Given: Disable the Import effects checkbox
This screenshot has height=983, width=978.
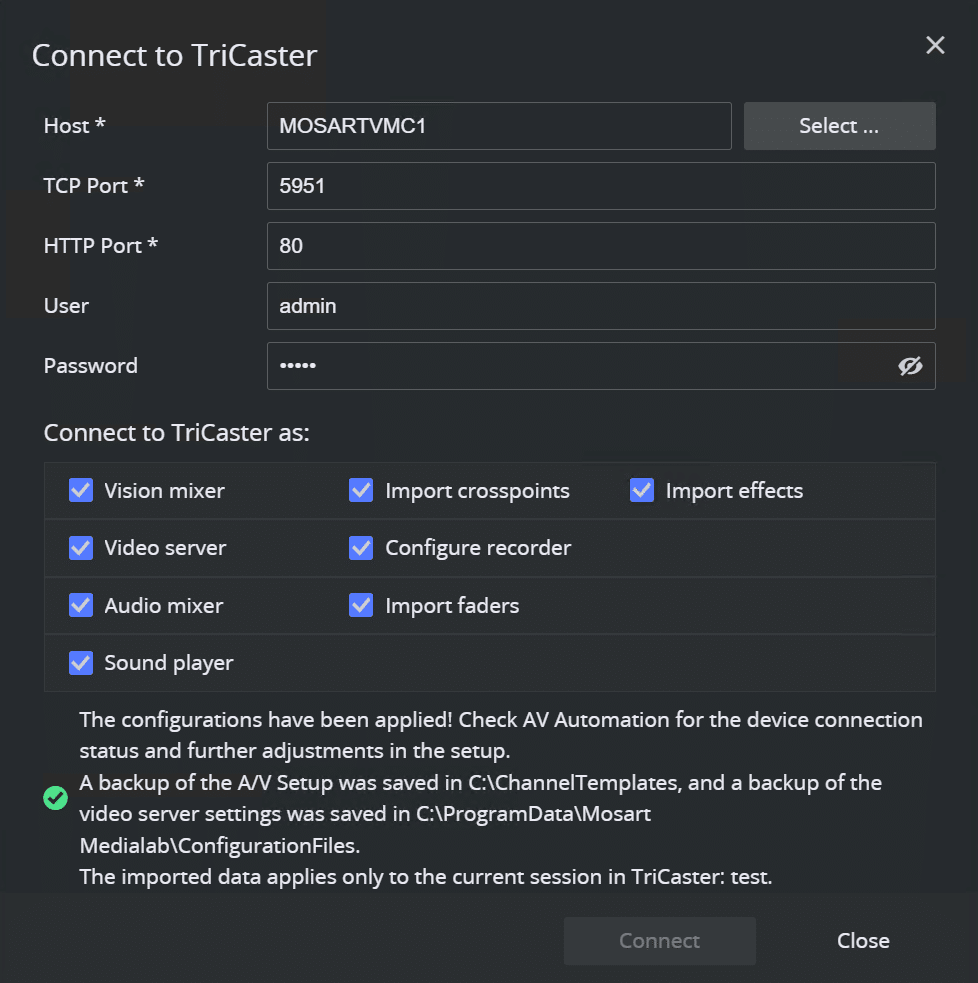Looking at the screenshot, I should [x=642, y=490].
